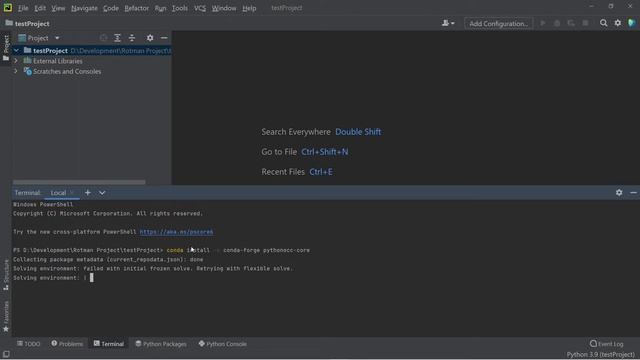
Task: Click Run with Coverage icon
Action: click(x=571, y=23)
